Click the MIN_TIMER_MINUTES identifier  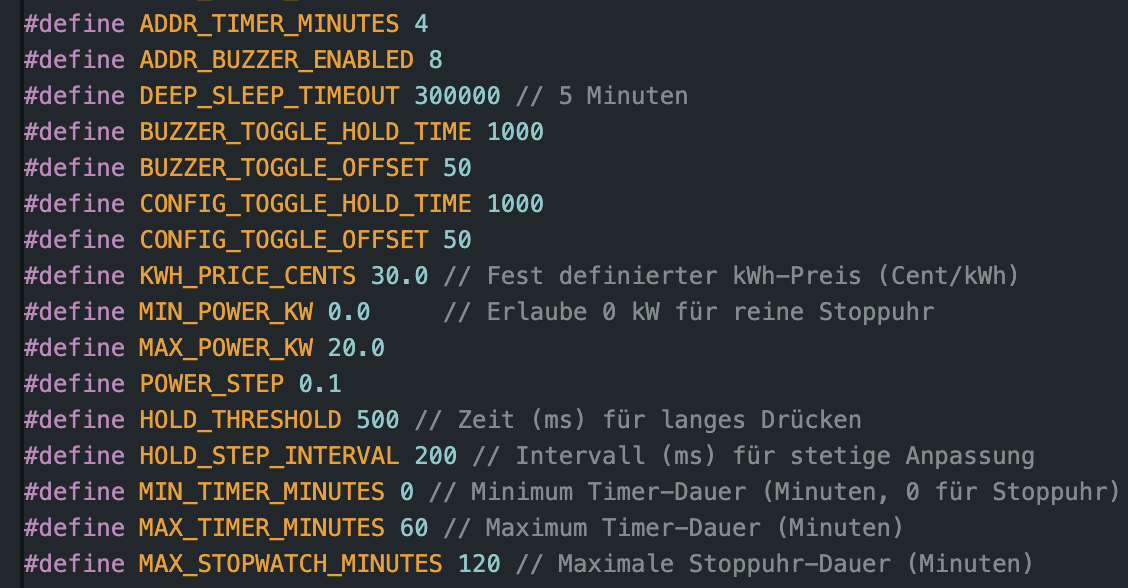pyautogui.click(x=262, y=492)
